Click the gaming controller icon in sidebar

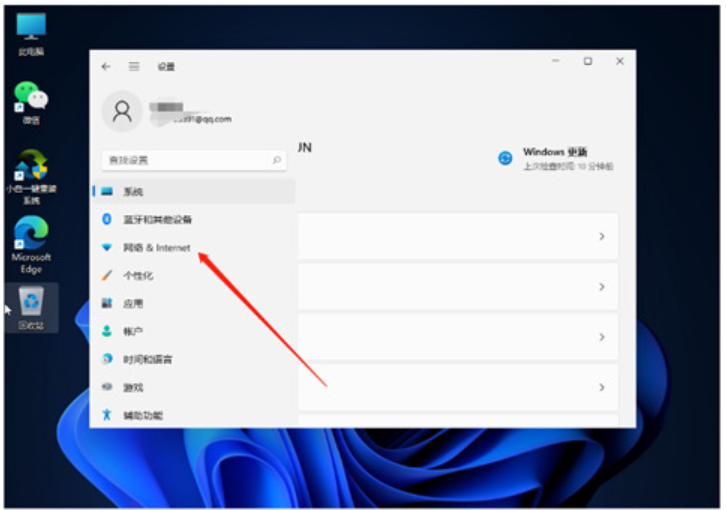107,386
